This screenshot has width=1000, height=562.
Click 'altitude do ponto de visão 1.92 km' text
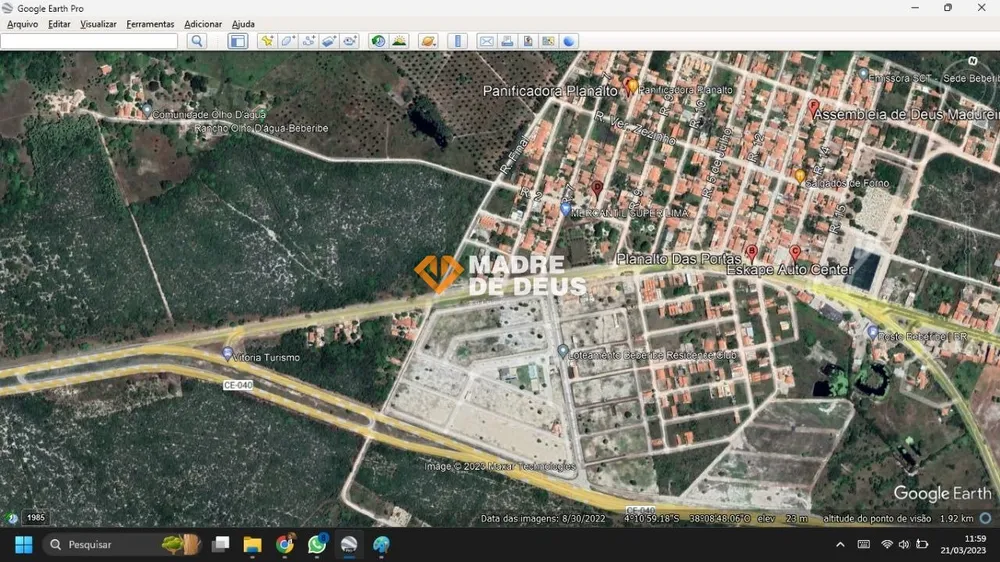click(x=898, y=519)
